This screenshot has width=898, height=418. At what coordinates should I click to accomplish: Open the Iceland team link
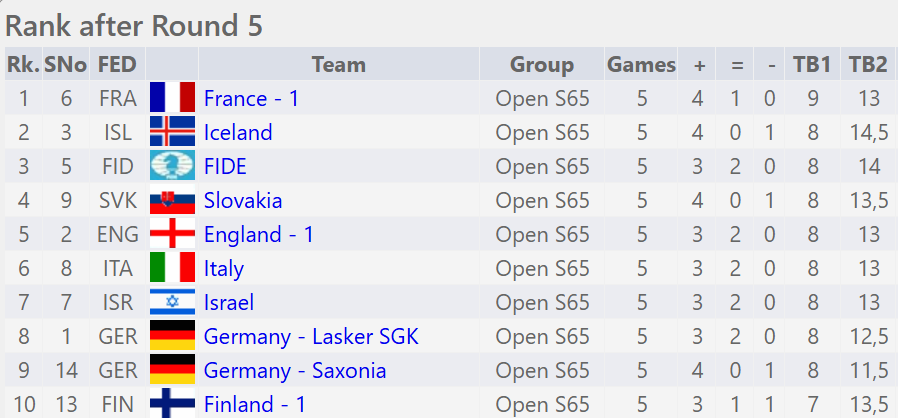point(238,132)
